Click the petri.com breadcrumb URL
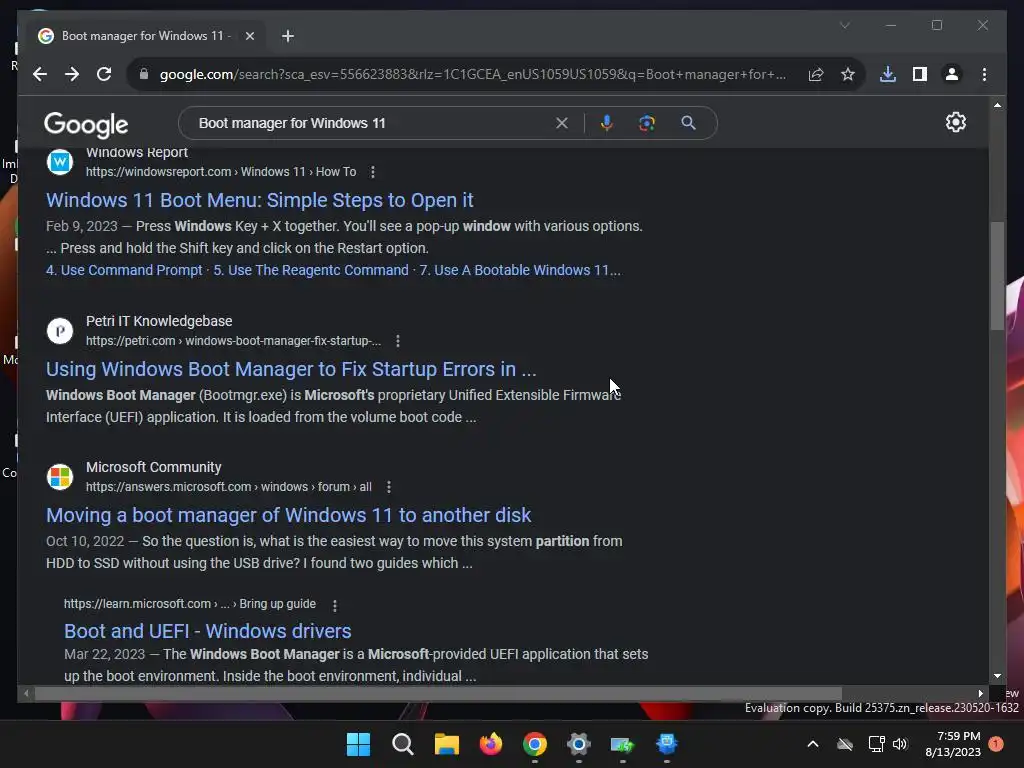The image size is (1024, 768). pos(233,341)
